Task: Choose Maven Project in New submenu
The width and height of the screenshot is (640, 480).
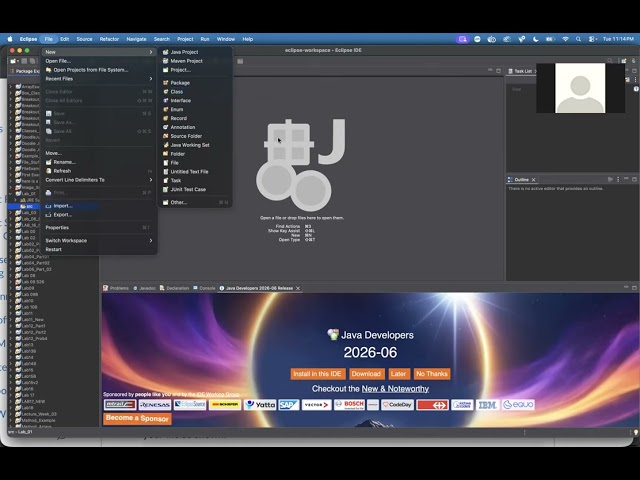Action: pos(195,61)
